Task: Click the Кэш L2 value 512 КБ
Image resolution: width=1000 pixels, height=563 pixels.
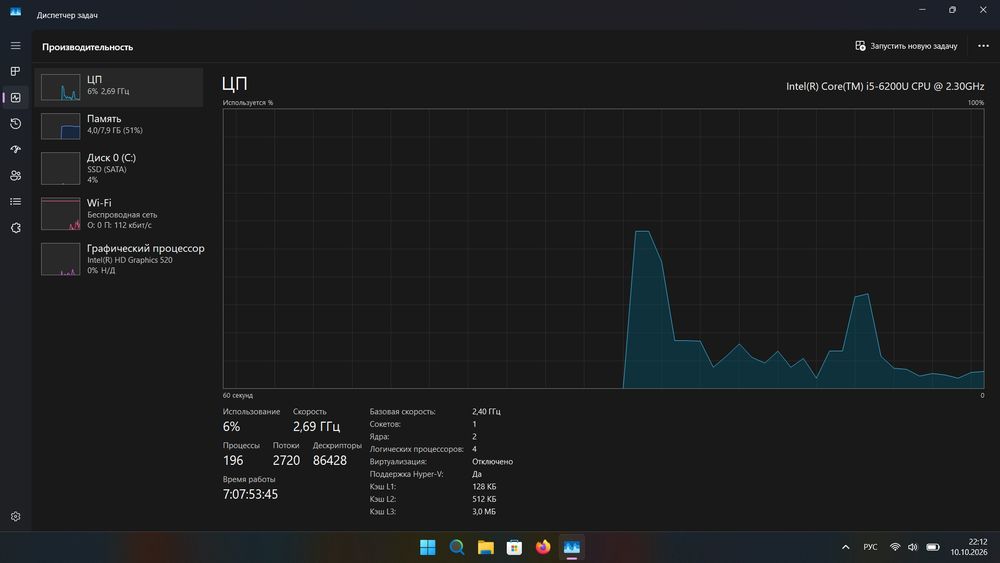Action: pyautogui.click(x=484, y=499)
